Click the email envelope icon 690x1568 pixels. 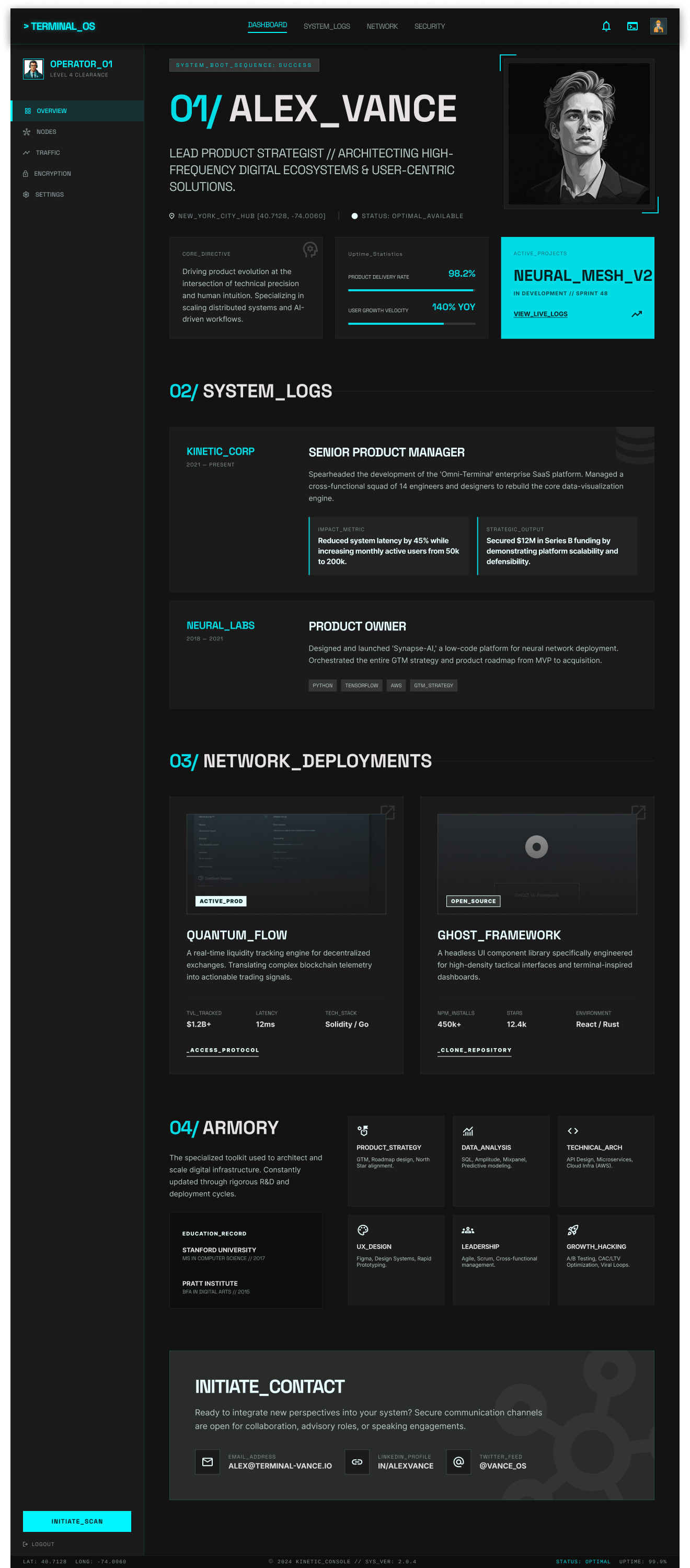pyautogui.click(x=208, y=1461)
